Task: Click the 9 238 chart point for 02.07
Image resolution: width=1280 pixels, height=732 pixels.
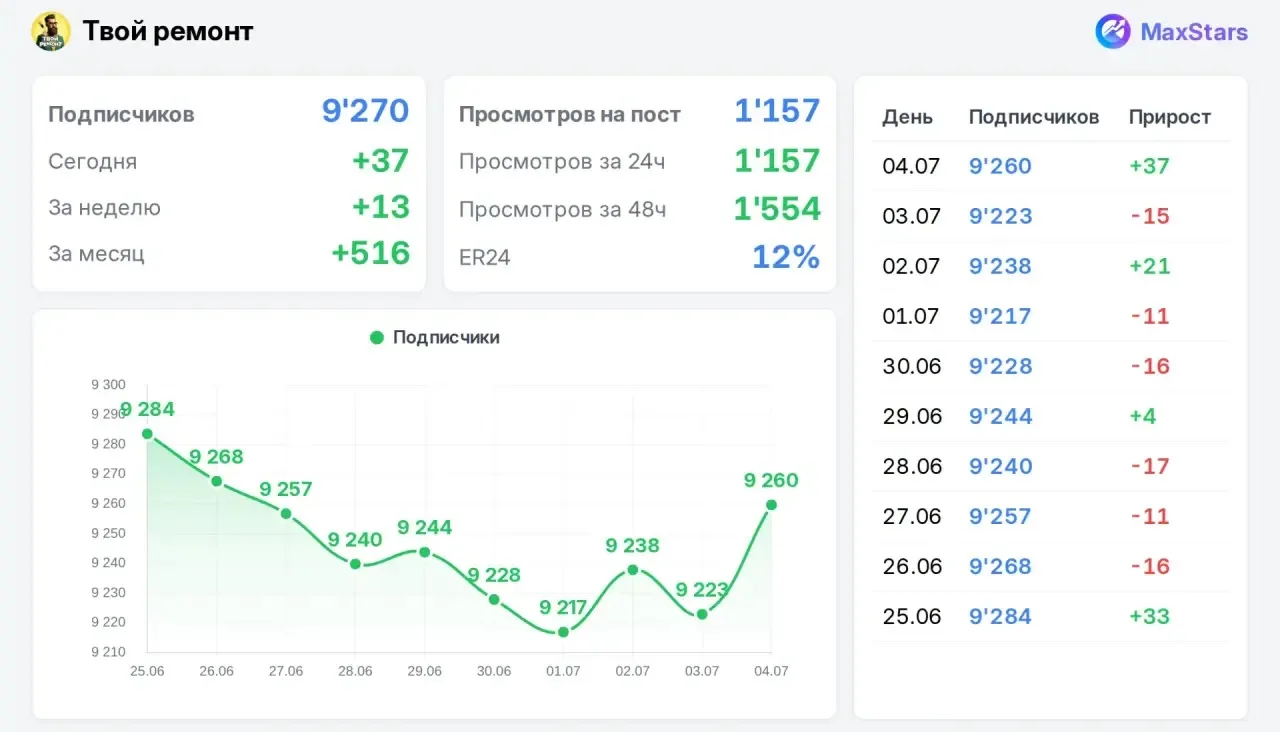Action: pos(632,570)
